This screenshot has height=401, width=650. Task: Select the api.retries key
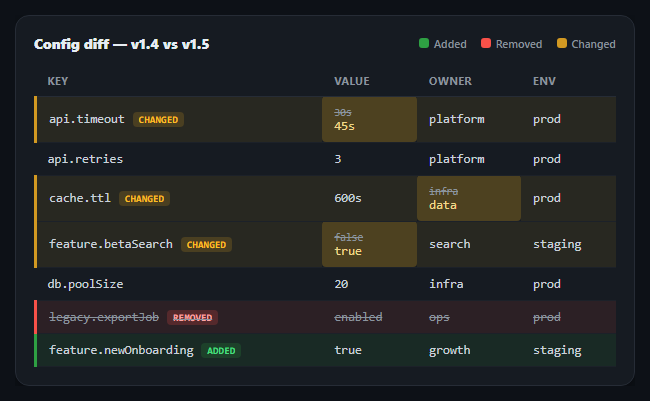(x=85, y=159)
